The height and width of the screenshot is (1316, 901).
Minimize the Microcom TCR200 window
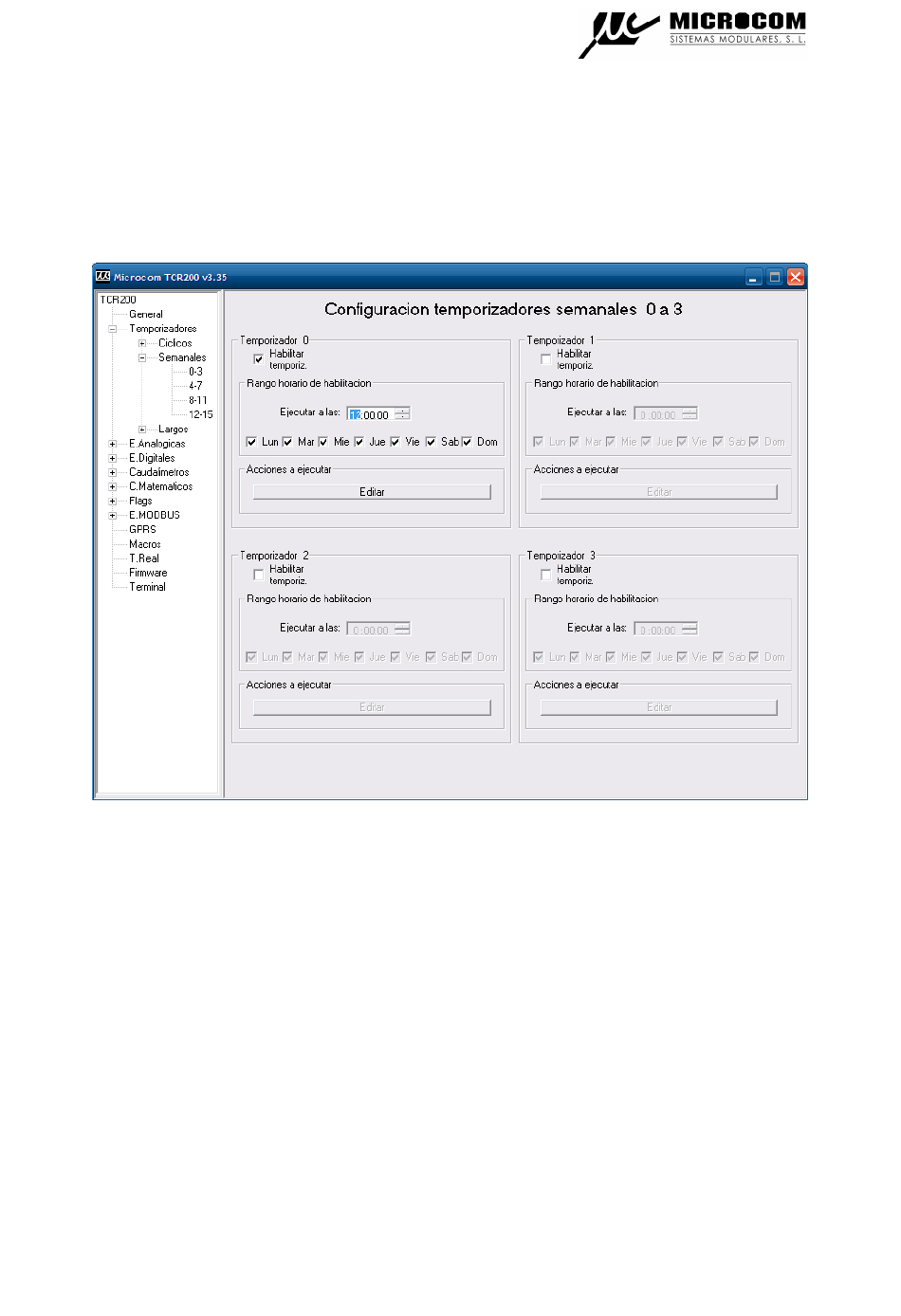[753, 277]
